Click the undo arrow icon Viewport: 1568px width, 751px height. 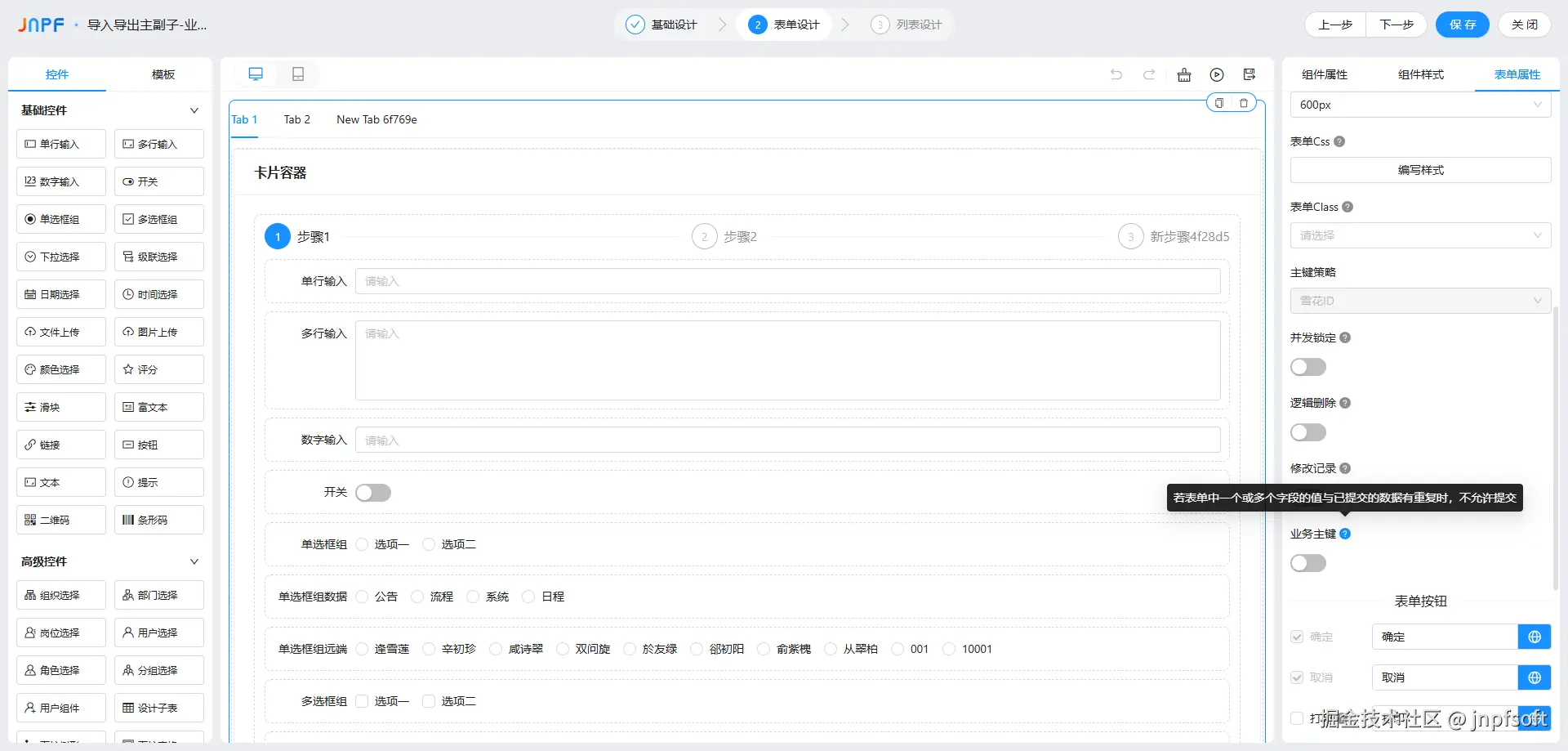1116,74
